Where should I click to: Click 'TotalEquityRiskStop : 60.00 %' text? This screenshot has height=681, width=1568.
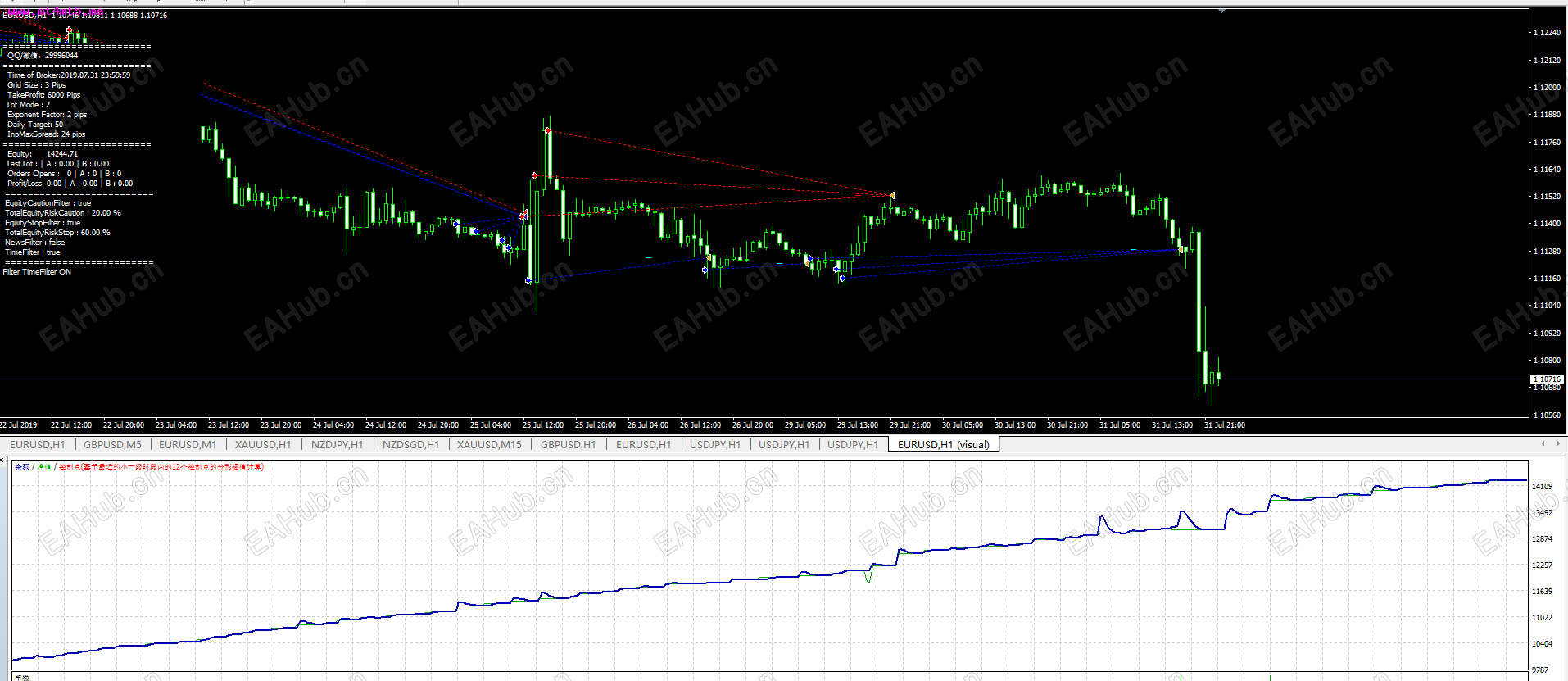(x=57, y=233)
